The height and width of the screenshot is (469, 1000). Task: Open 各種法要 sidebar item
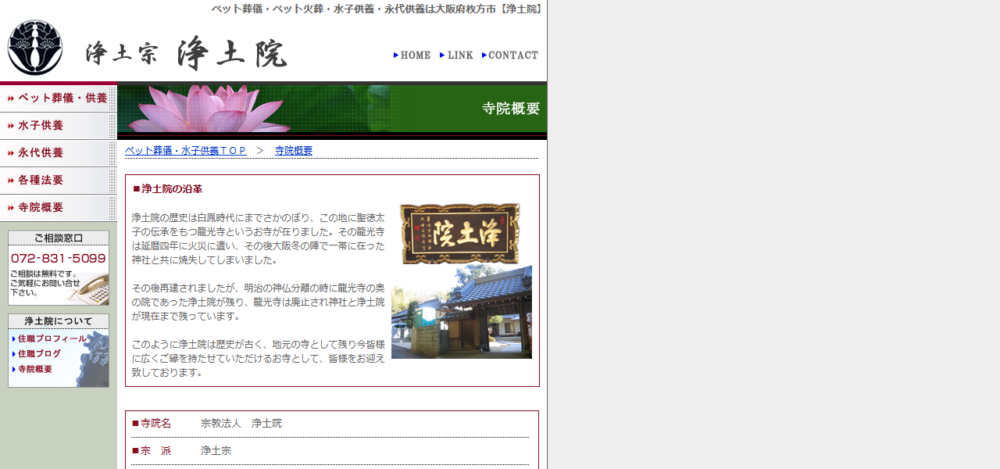pyautogui.click(x=58, y=181)
